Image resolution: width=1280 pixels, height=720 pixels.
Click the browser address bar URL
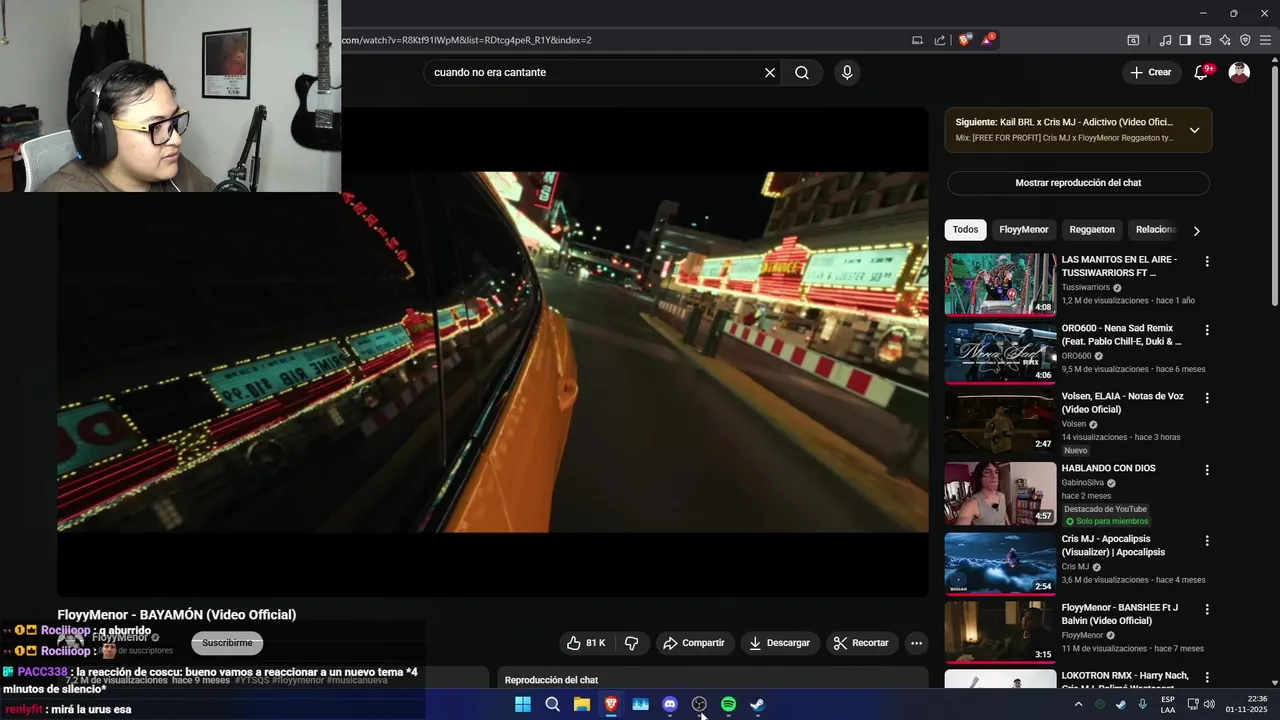(x=467, y=40)
